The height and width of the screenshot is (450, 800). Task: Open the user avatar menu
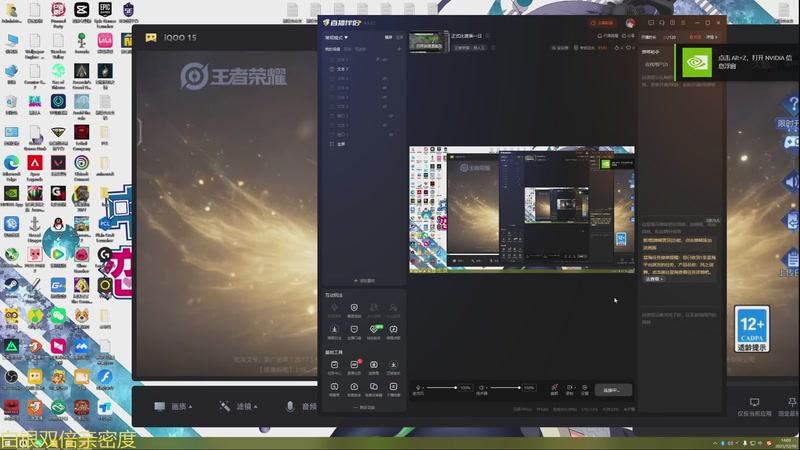630,23
